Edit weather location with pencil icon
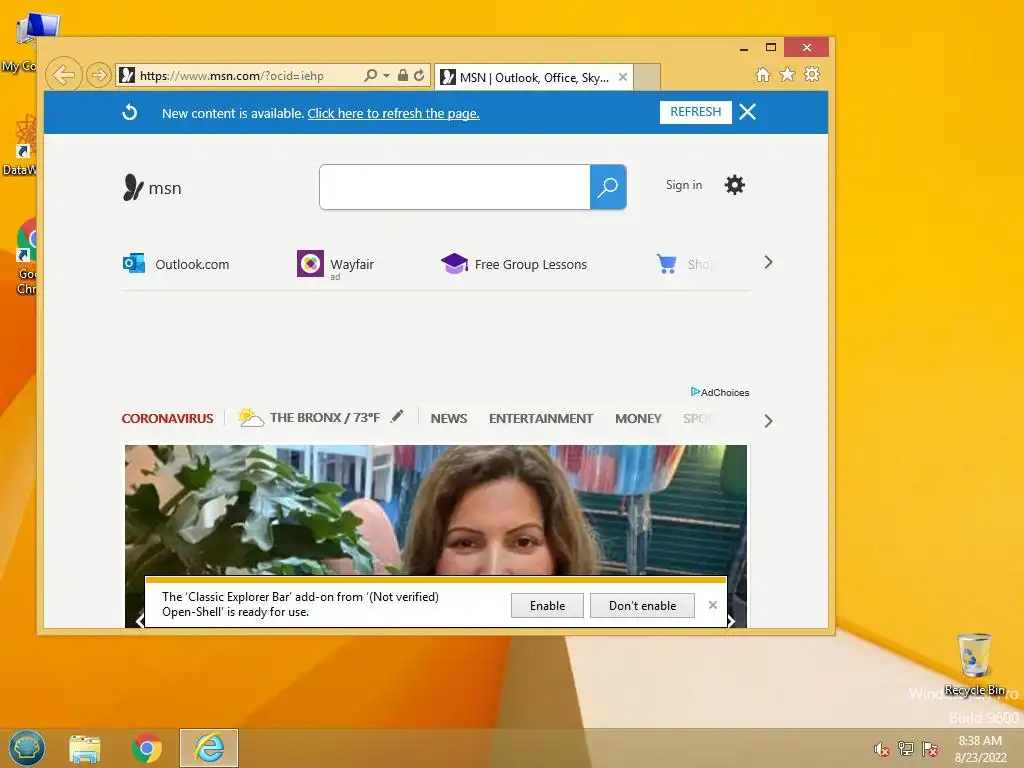 pyautogui.click(x=396, y=417)
